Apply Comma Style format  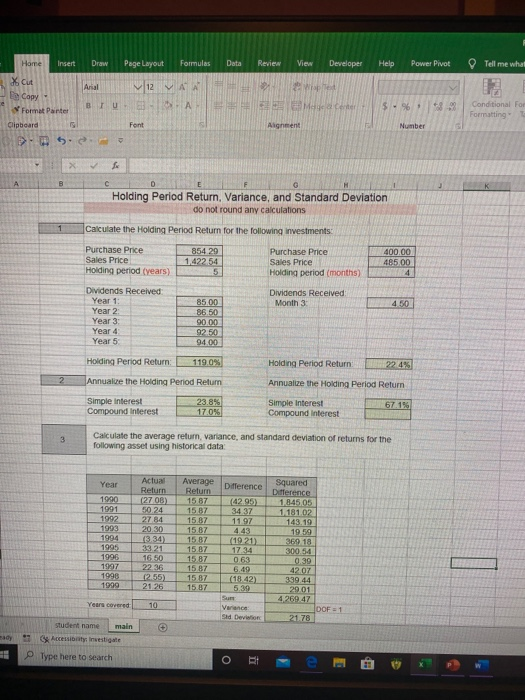419,107
